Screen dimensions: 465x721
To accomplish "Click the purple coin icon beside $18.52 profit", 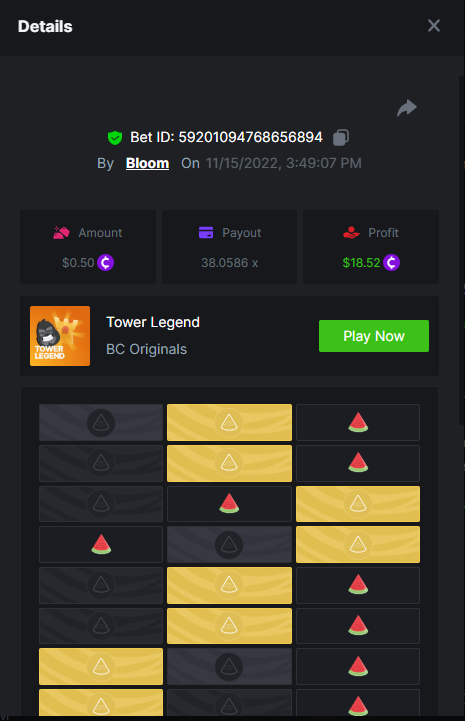I will [391, 263].
